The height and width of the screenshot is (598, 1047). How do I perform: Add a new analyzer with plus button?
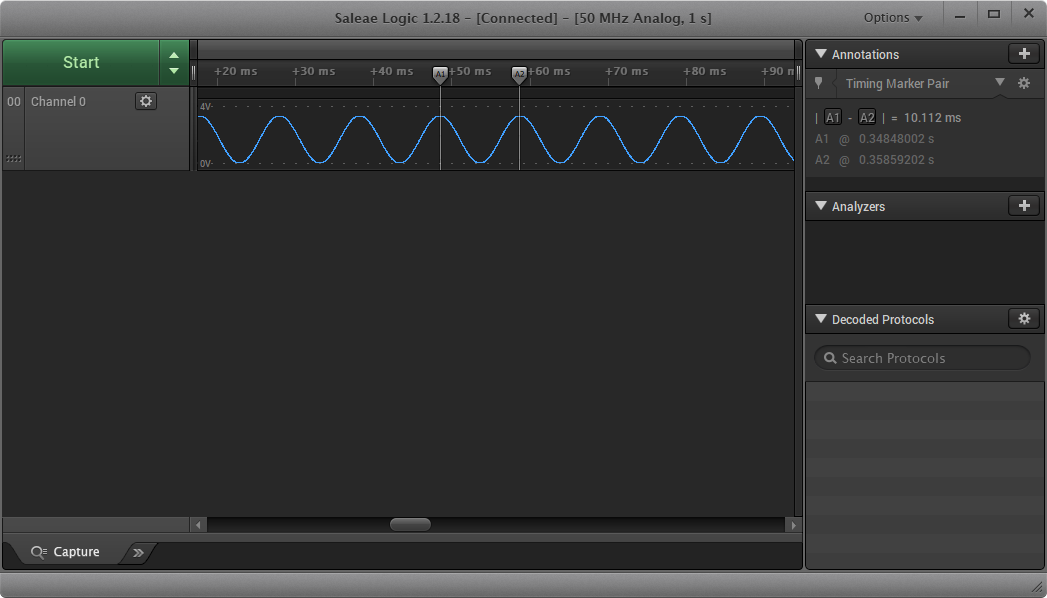[1023, 206]
